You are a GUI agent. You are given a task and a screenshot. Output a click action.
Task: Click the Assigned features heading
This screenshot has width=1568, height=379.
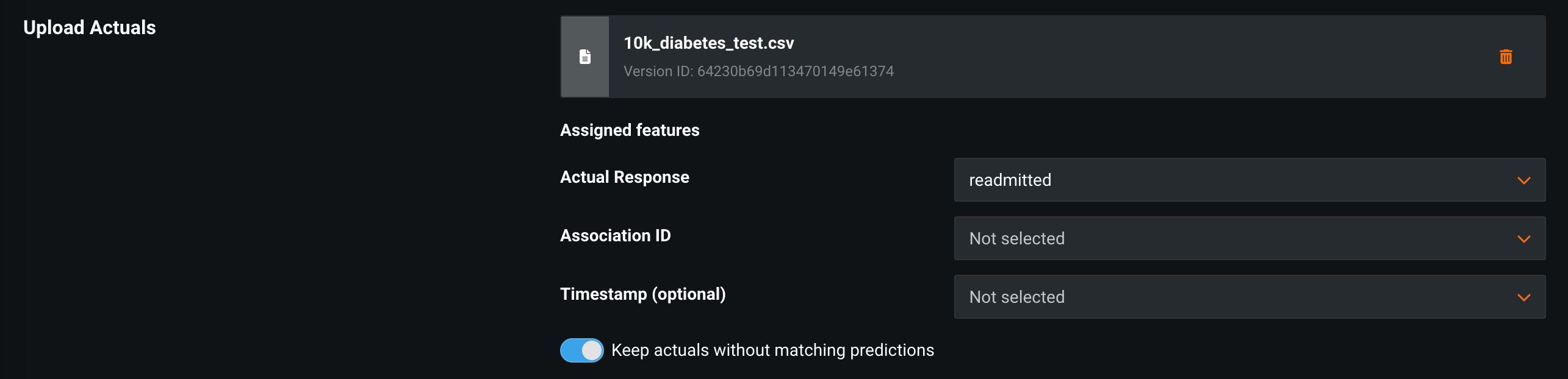pos(630,130)
